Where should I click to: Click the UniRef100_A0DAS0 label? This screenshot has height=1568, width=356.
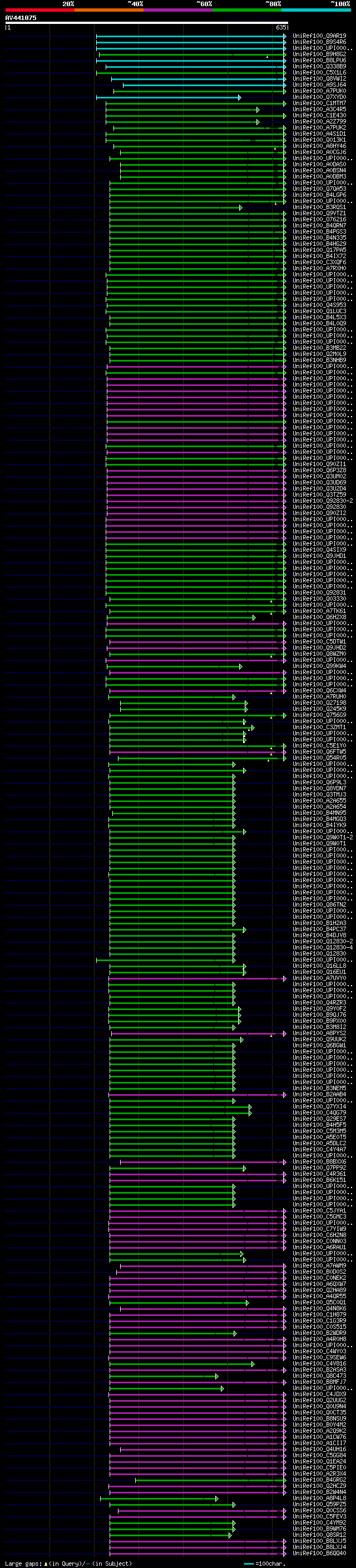click(x=319, y=164)
